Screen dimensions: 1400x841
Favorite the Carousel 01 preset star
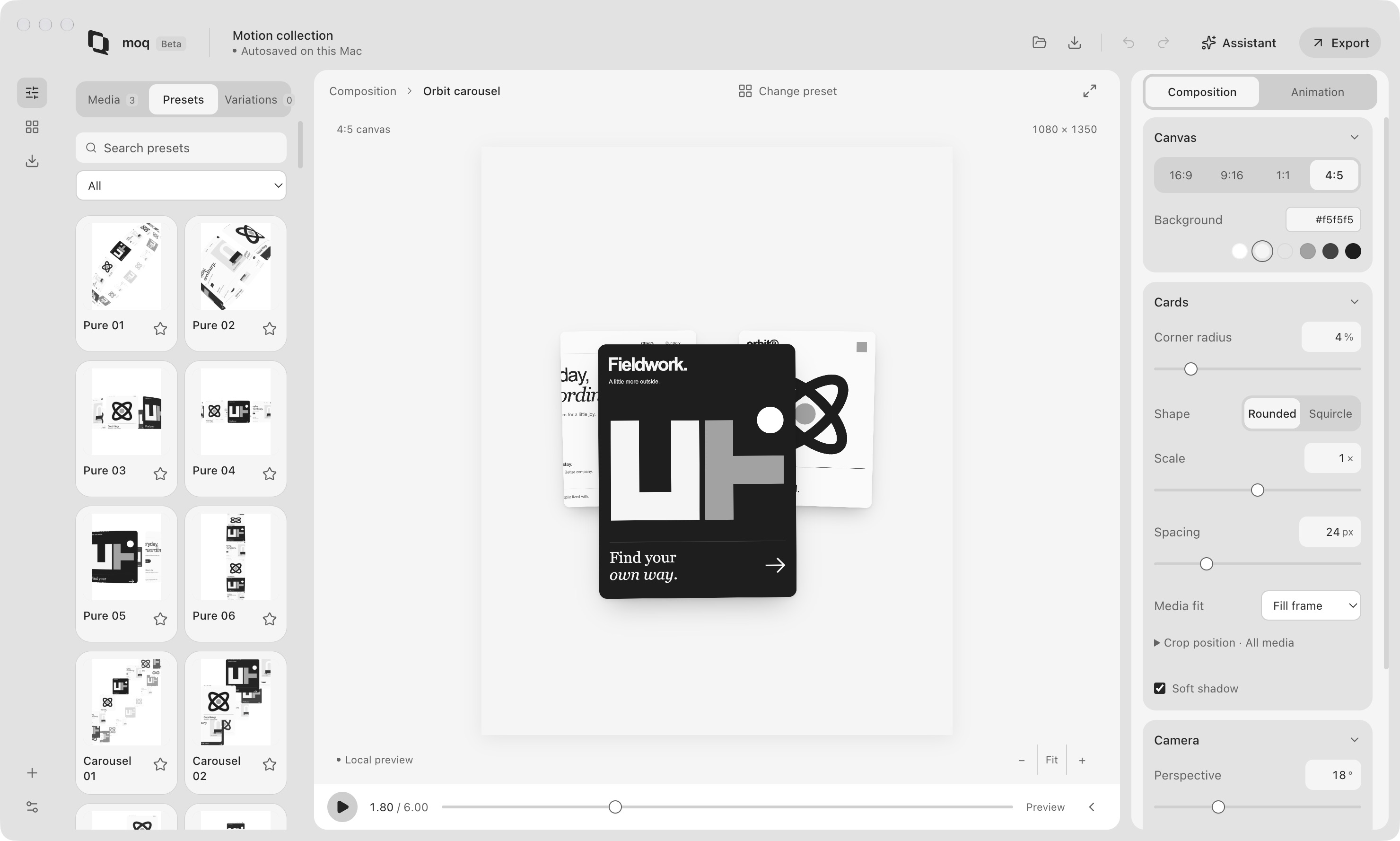pyautogui.click(x=160, y=764)
